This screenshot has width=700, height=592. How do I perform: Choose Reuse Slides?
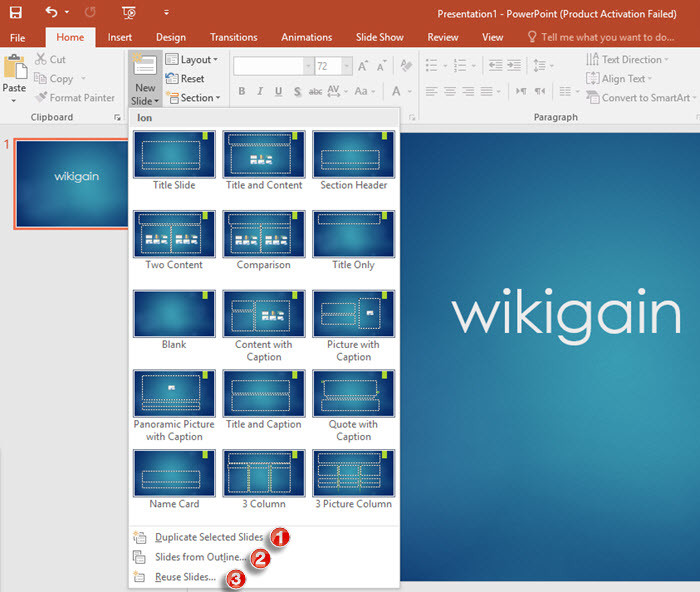185,577
